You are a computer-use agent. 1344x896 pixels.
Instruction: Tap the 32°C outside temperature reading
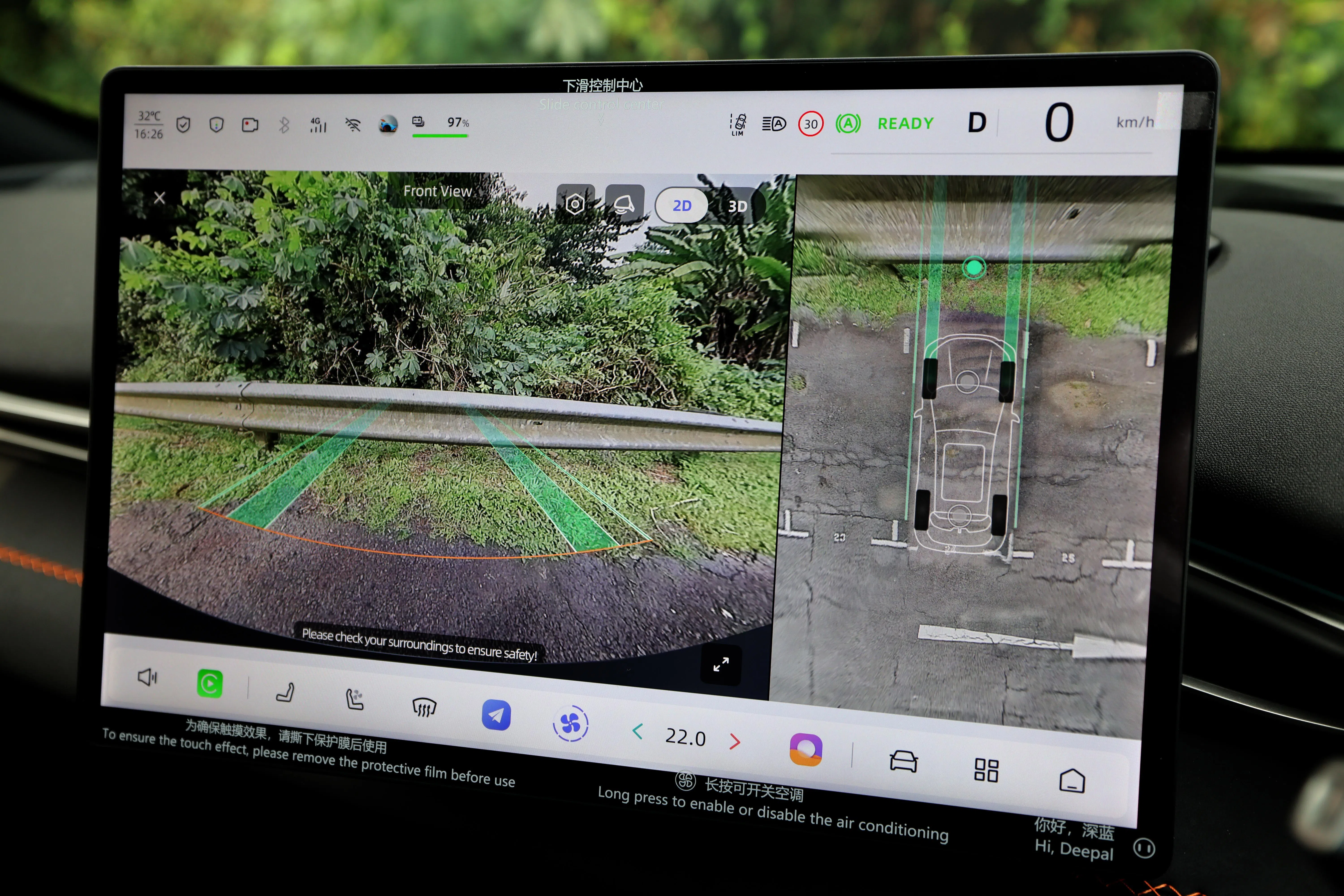[x=149, y=116]
